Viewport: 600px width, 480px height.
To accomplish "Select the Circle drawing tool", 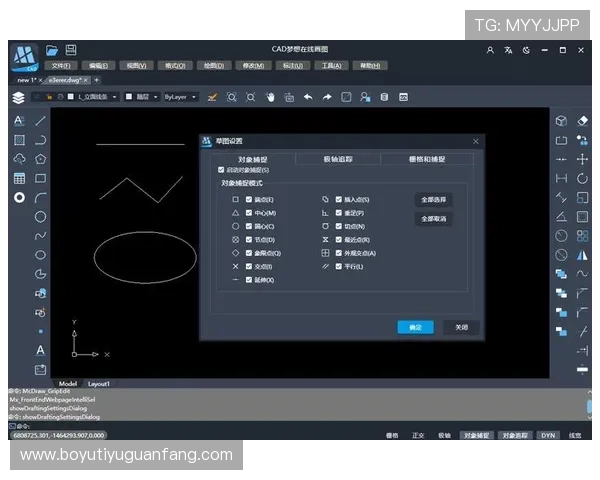I will click(x=40, y=217).
